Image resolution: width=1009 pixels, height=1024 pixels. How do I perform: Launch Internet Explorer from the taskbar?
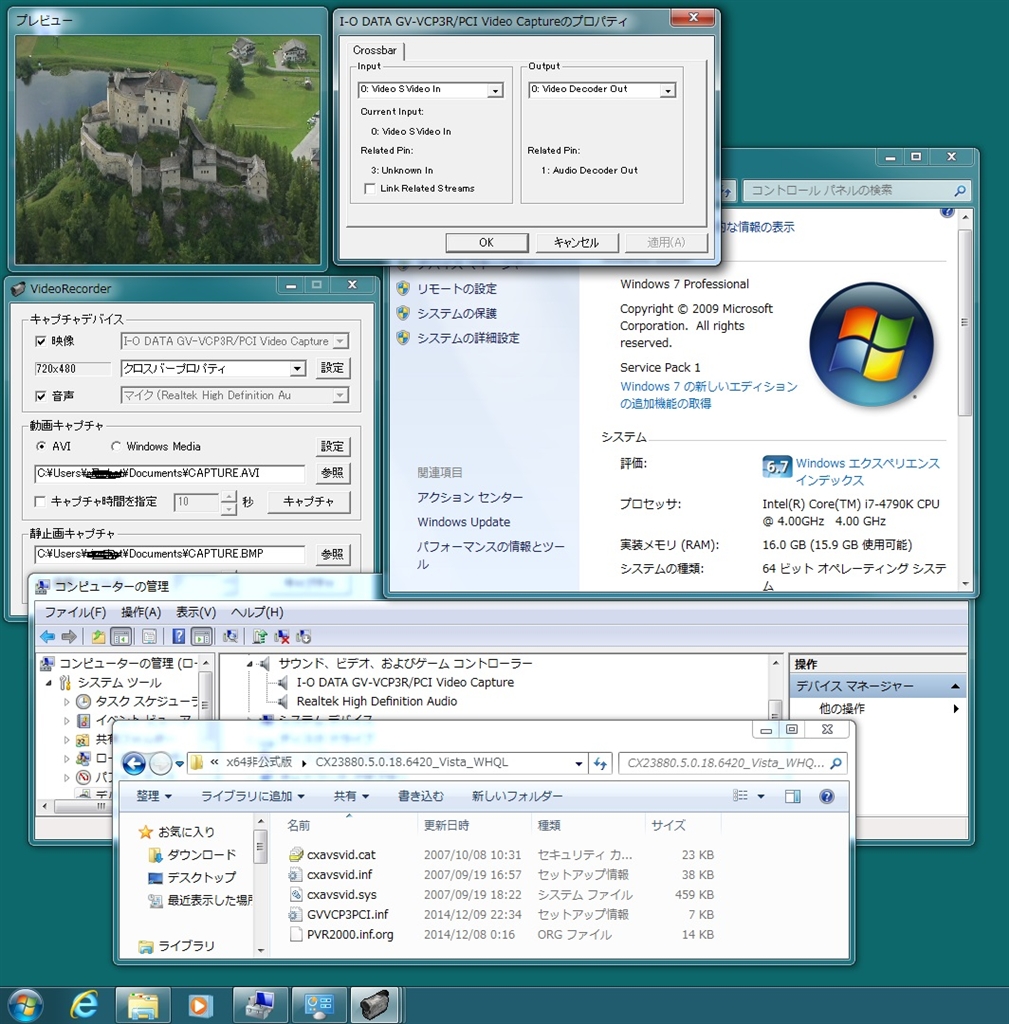(x=85, y=1004)
